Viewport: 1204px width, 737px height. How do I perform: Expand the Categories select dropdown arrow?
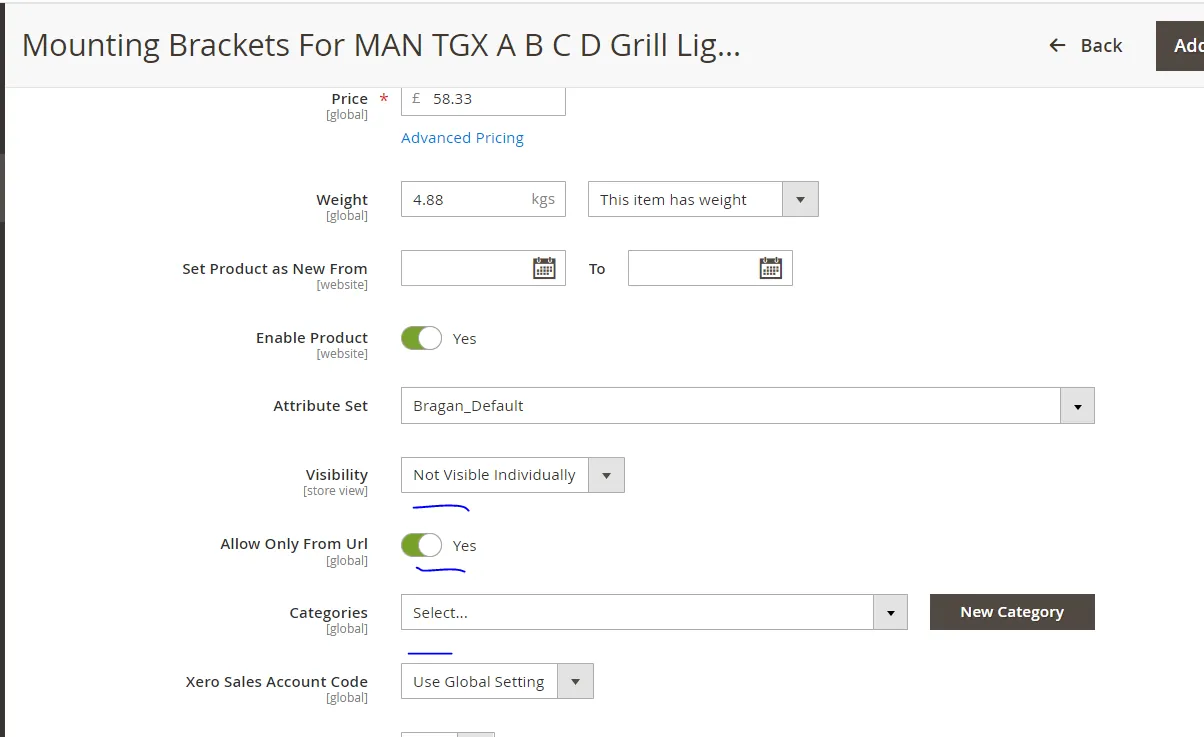coord(890,612)
